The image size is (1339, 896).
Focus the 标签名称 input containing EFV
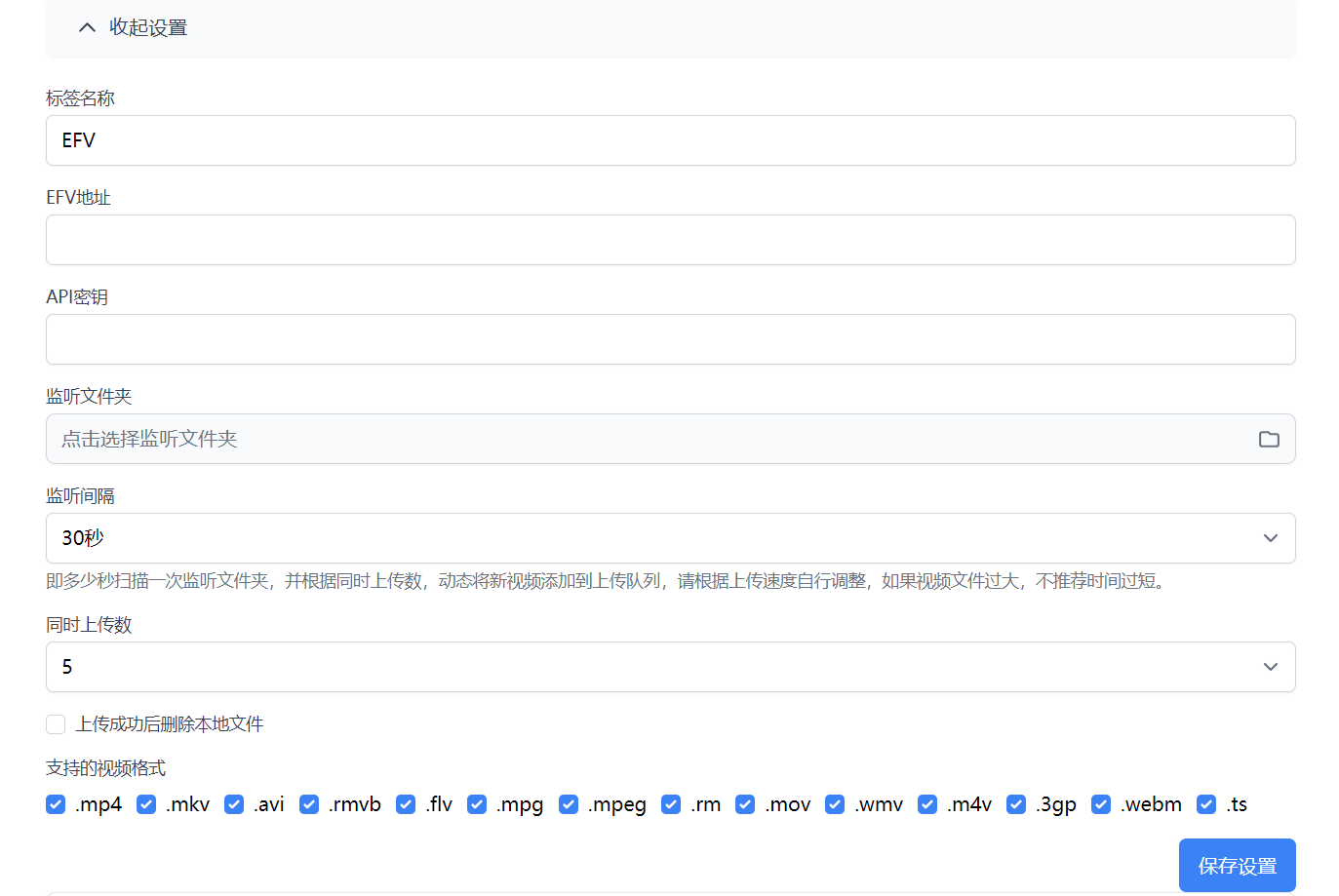pos(670,140)
